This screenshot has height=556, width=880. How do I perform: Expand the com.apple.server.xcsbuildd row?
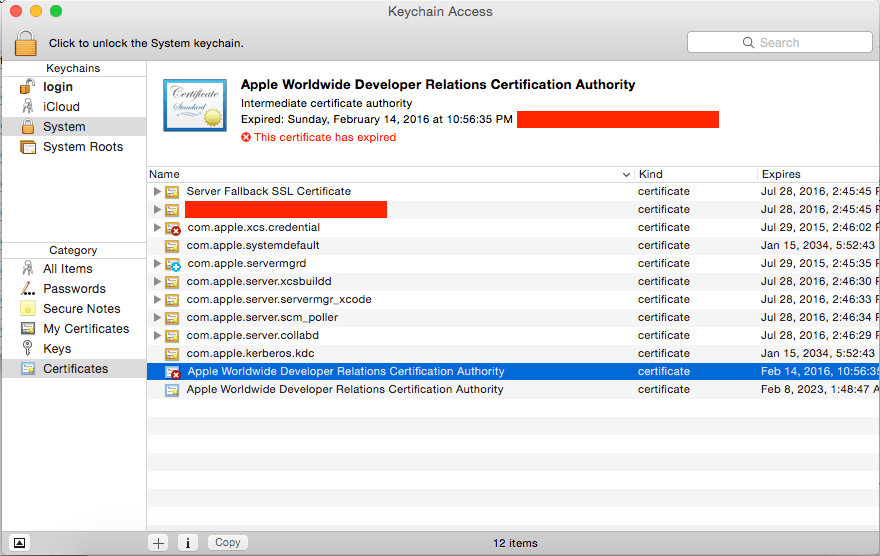[x=157, y=281]
